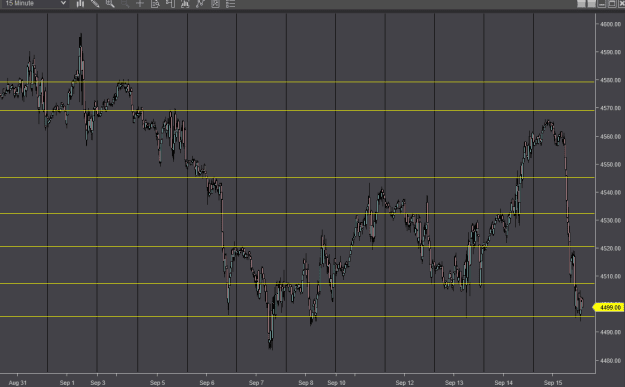Click the 4510.00 price axis label

tap(610, 276)
